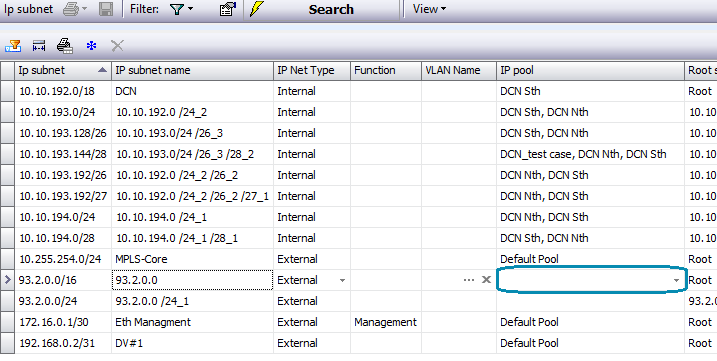Click the current row indicator arrow
Viewport: 717px width, 361px height.
tap(7, 280)
